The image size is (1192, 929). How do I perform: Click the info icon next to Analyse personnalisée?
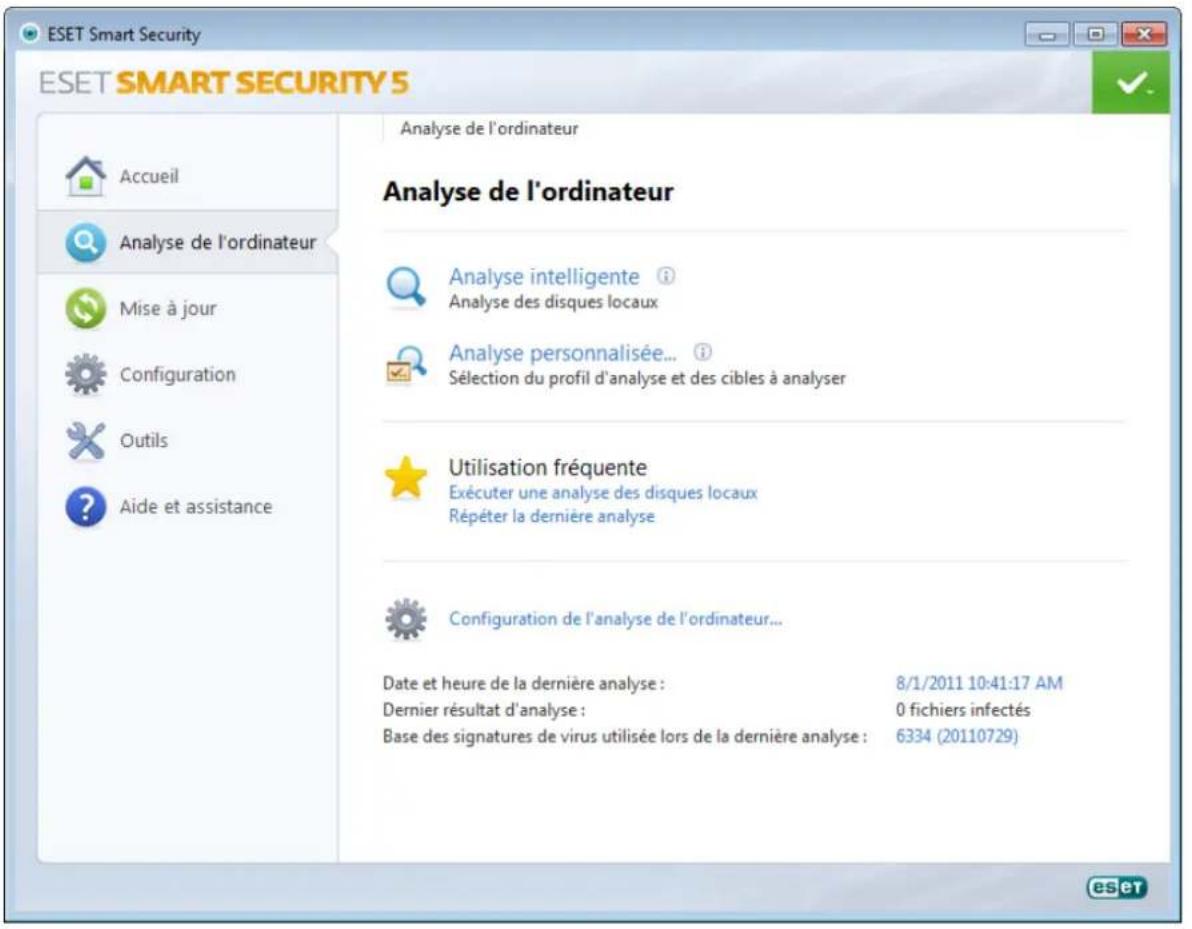click(x=702, y=352)
